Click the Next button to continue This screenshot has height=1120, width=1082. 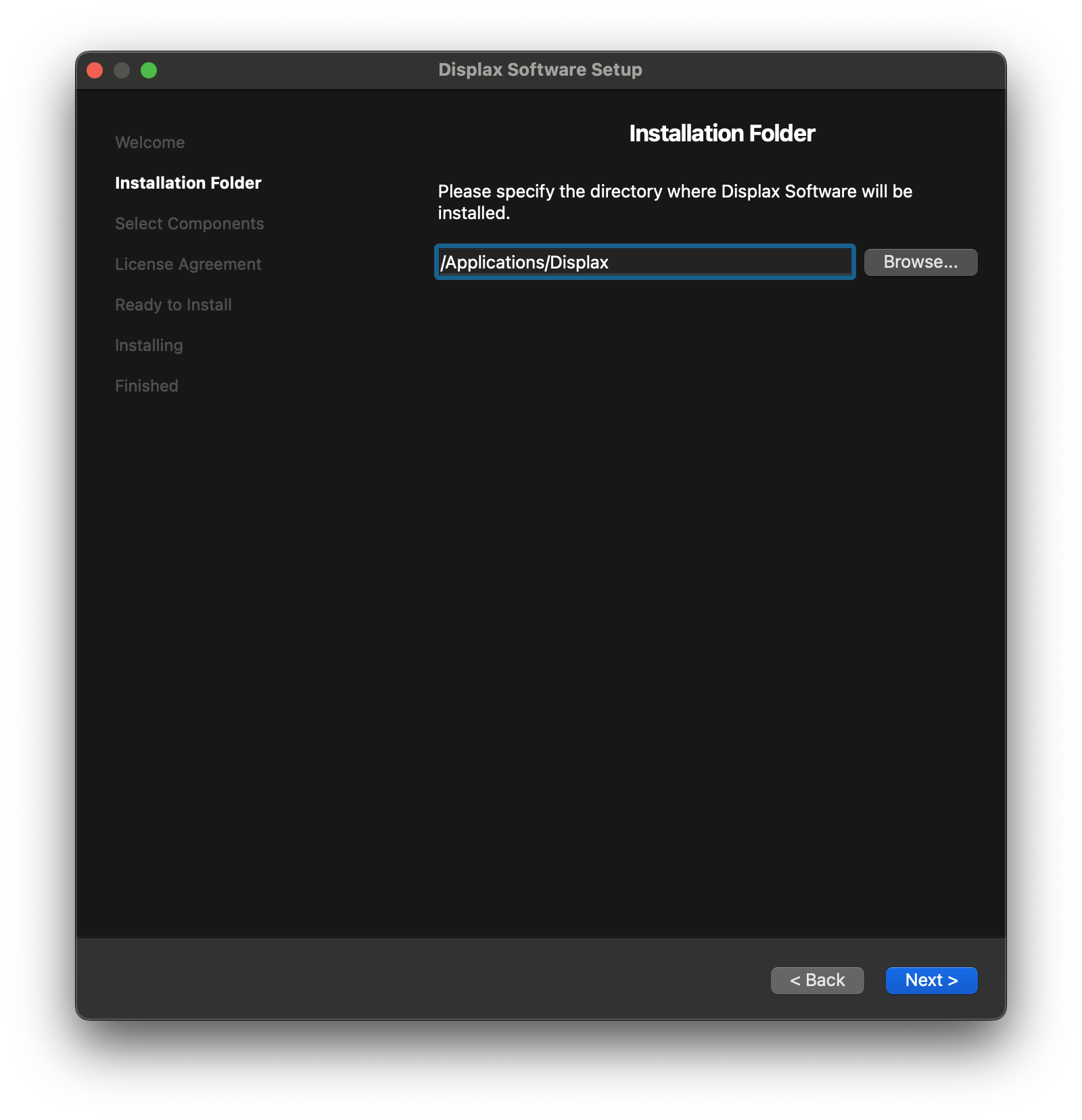(931, 980)
